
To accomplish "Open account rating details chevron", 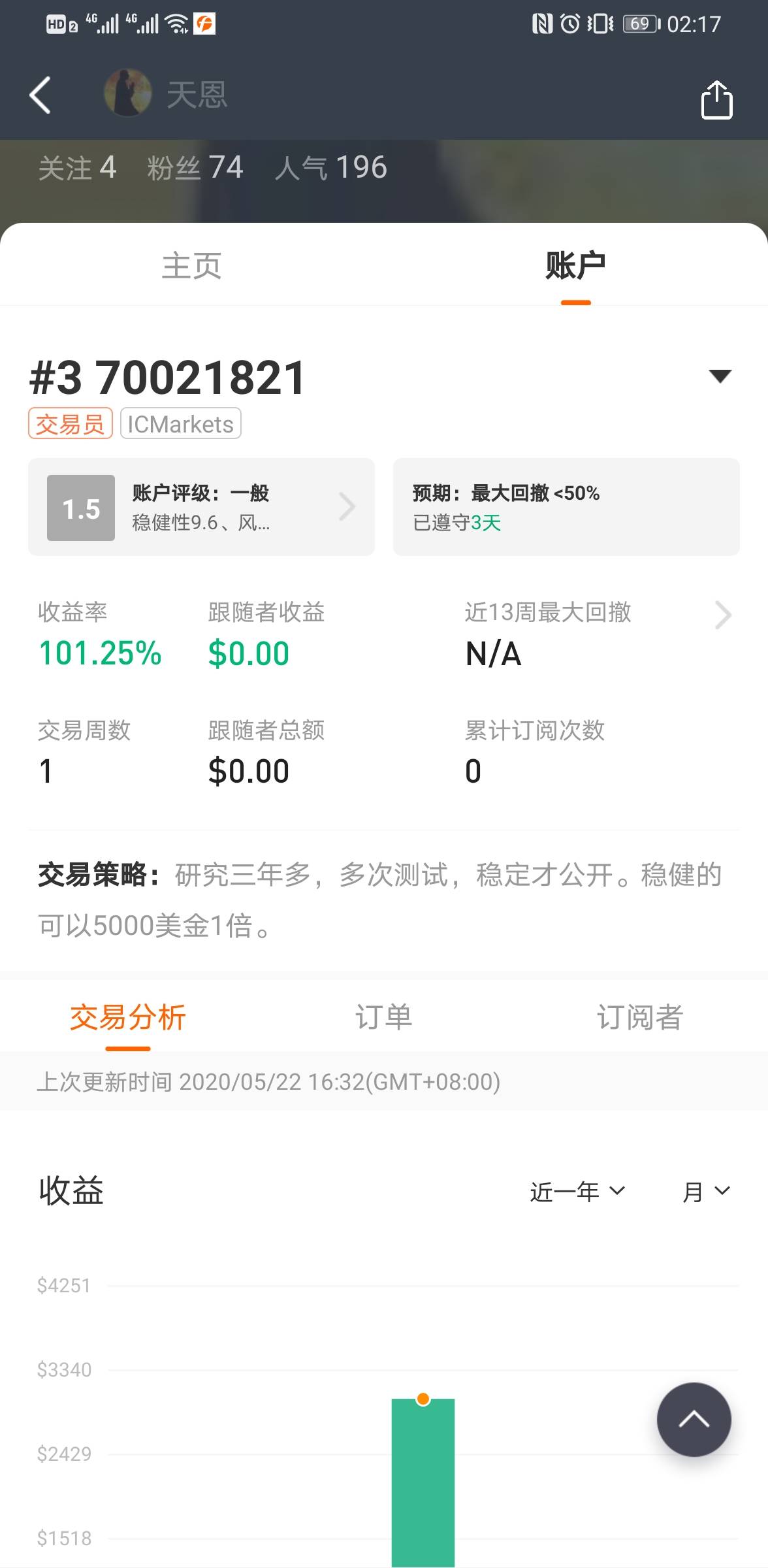I will point(347,507).
